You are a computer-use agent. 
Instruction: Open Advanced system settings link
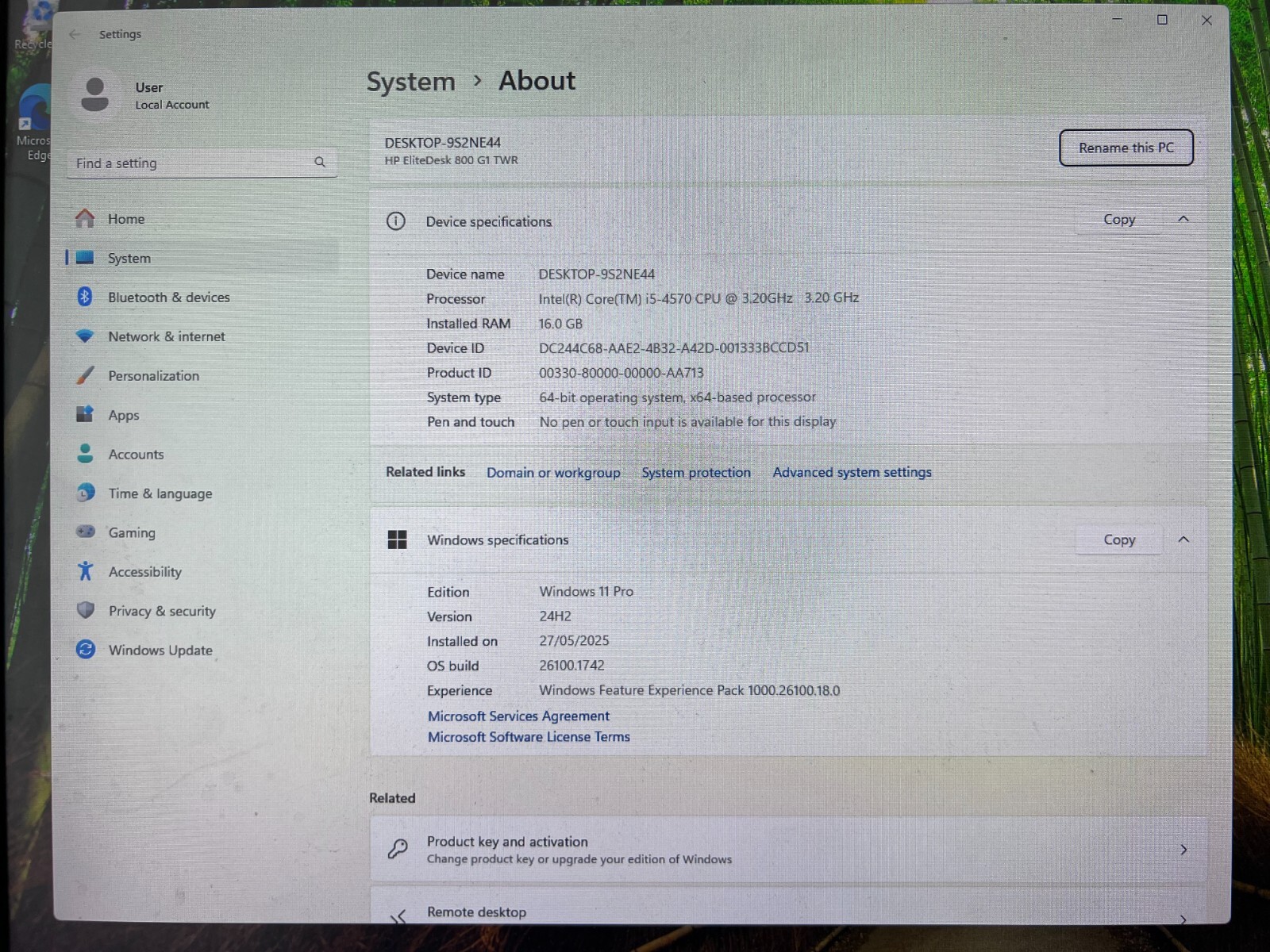(852, 472)
